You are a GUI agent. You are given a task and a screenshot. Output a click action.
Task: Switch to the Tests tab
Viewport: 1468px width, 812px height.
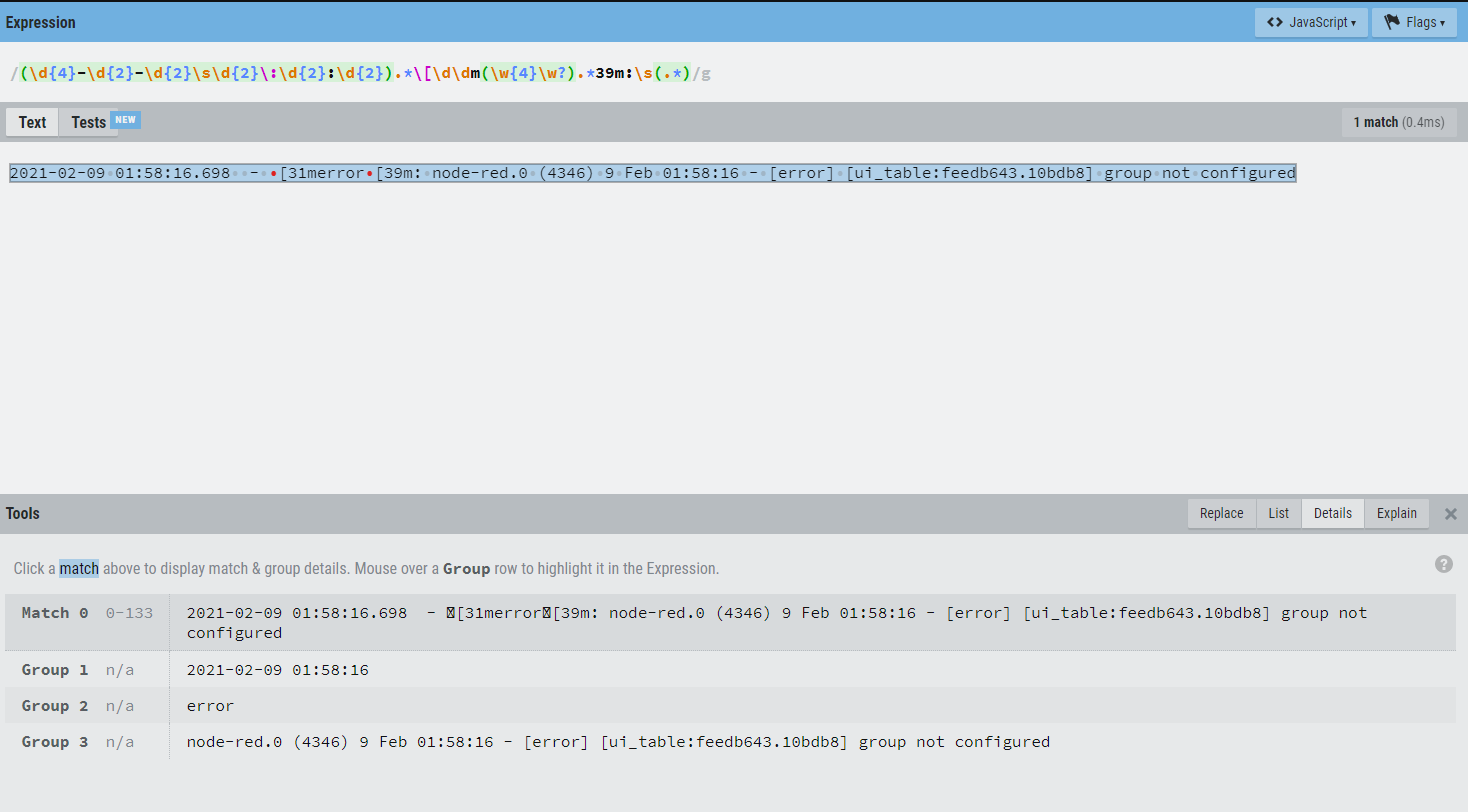(x=88, y=122)
